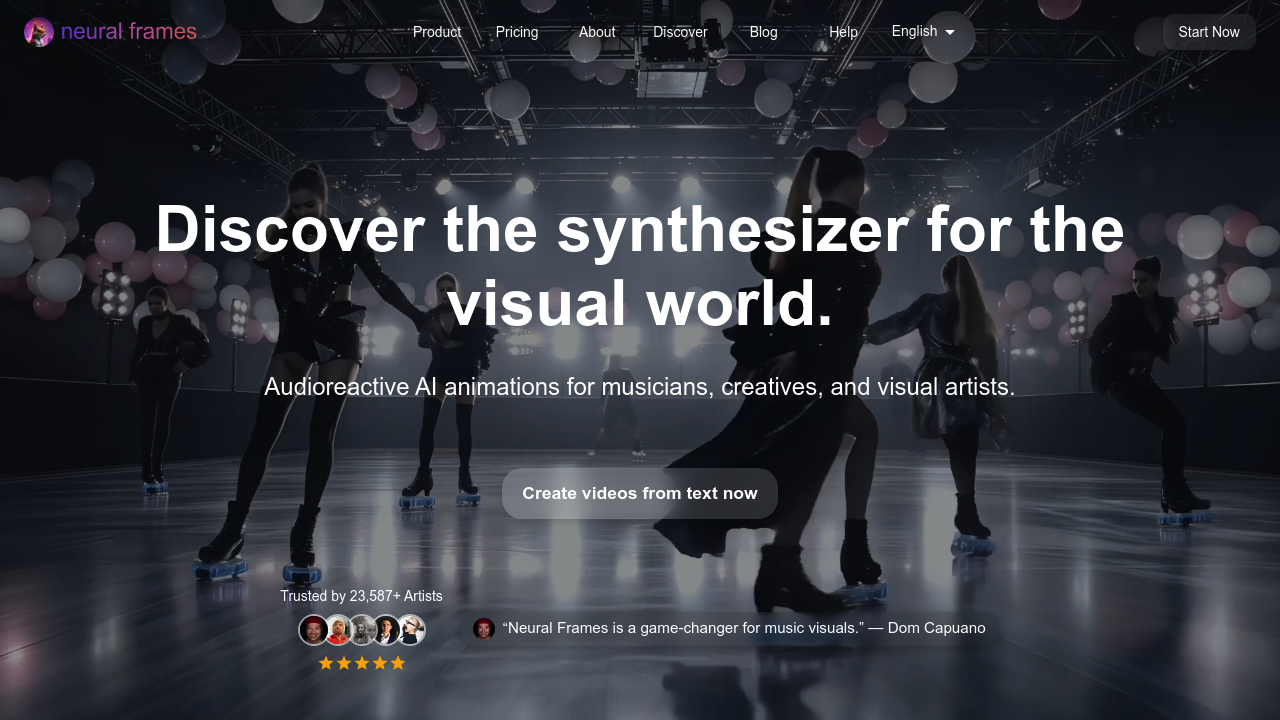Screen dimensions: 1280x720
Task: Select the fourth artist avatar portrait
Action: [x=385, y=630]
